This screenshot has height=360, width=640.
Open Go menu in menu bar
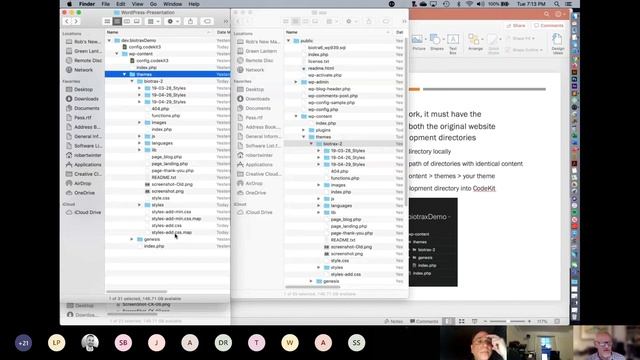click(153, 4)
